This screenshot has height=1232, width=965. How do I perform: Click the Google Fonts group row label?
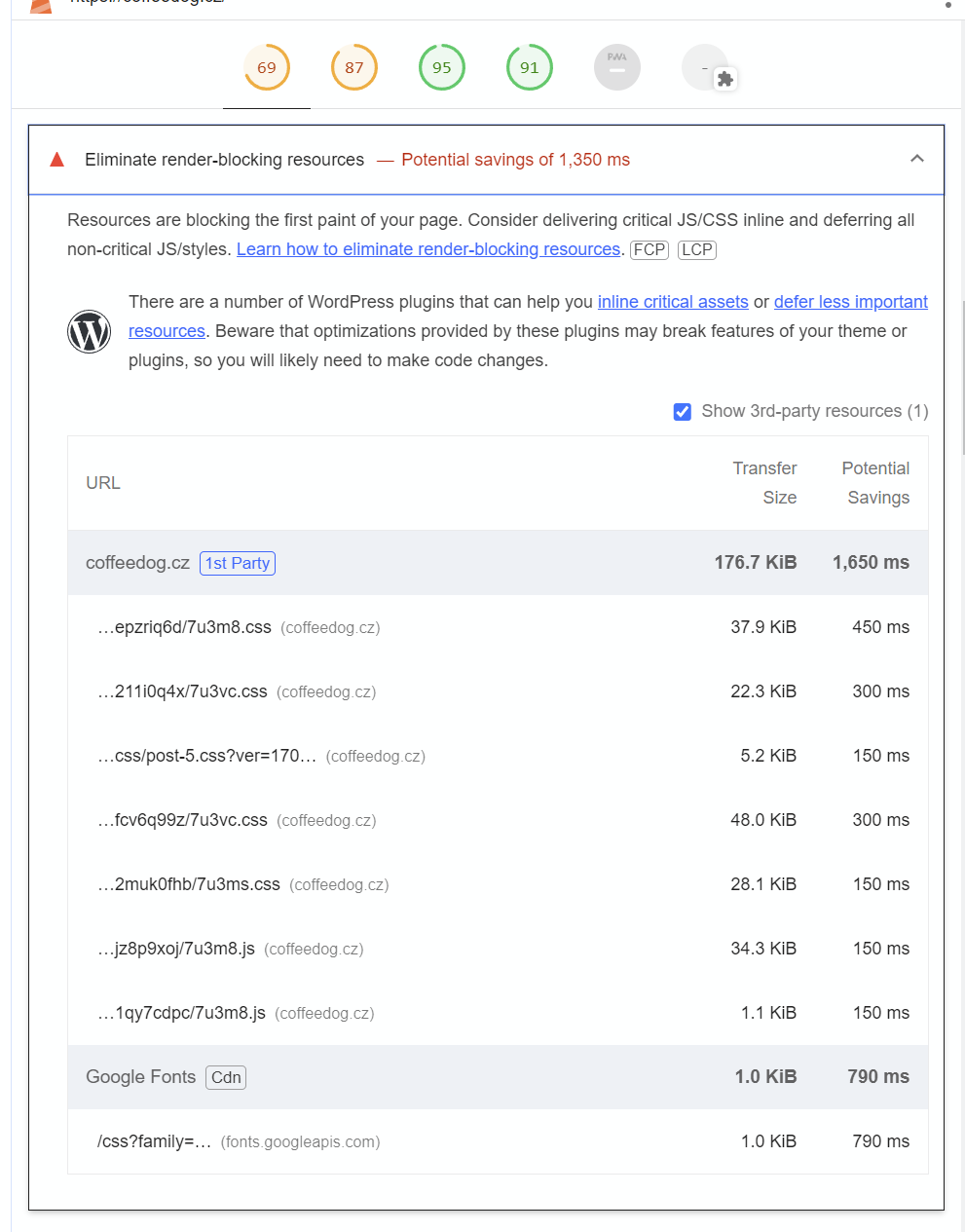[140, 1077]
